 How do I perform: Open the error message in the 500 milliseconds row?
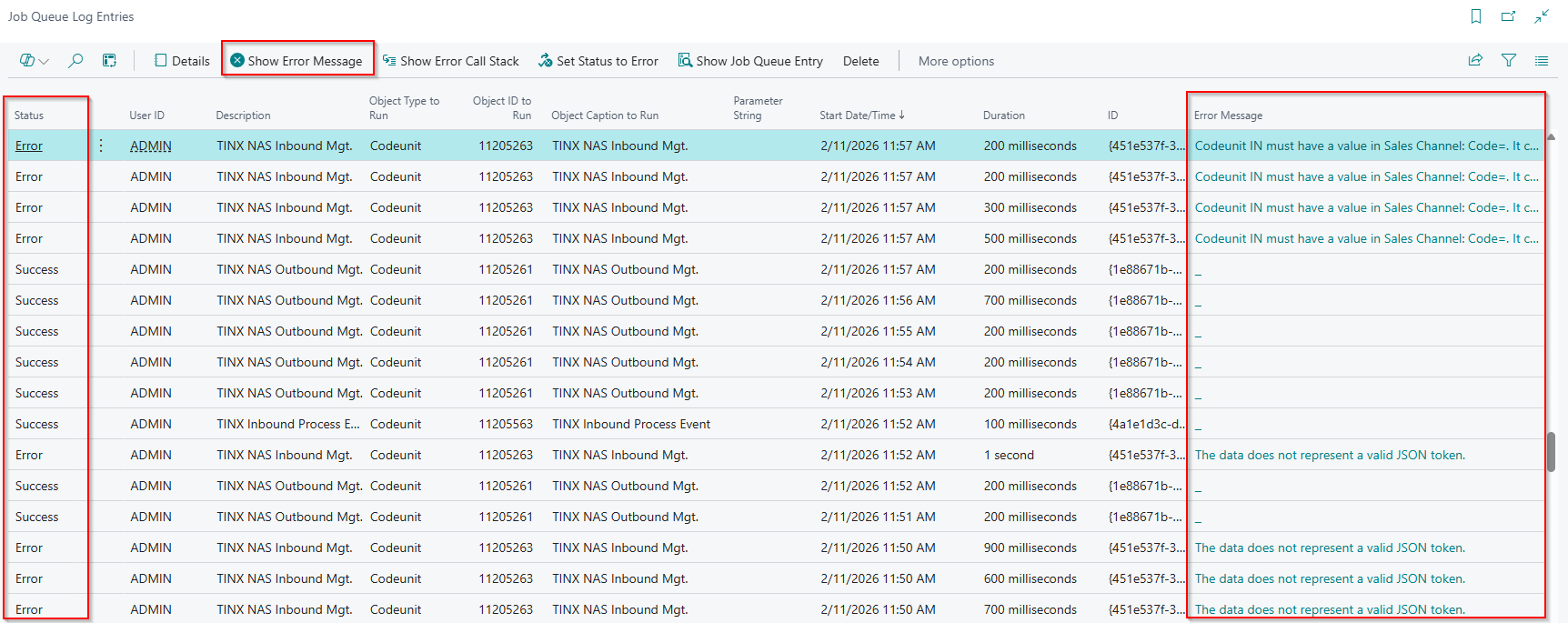(x=1366, y=238)
